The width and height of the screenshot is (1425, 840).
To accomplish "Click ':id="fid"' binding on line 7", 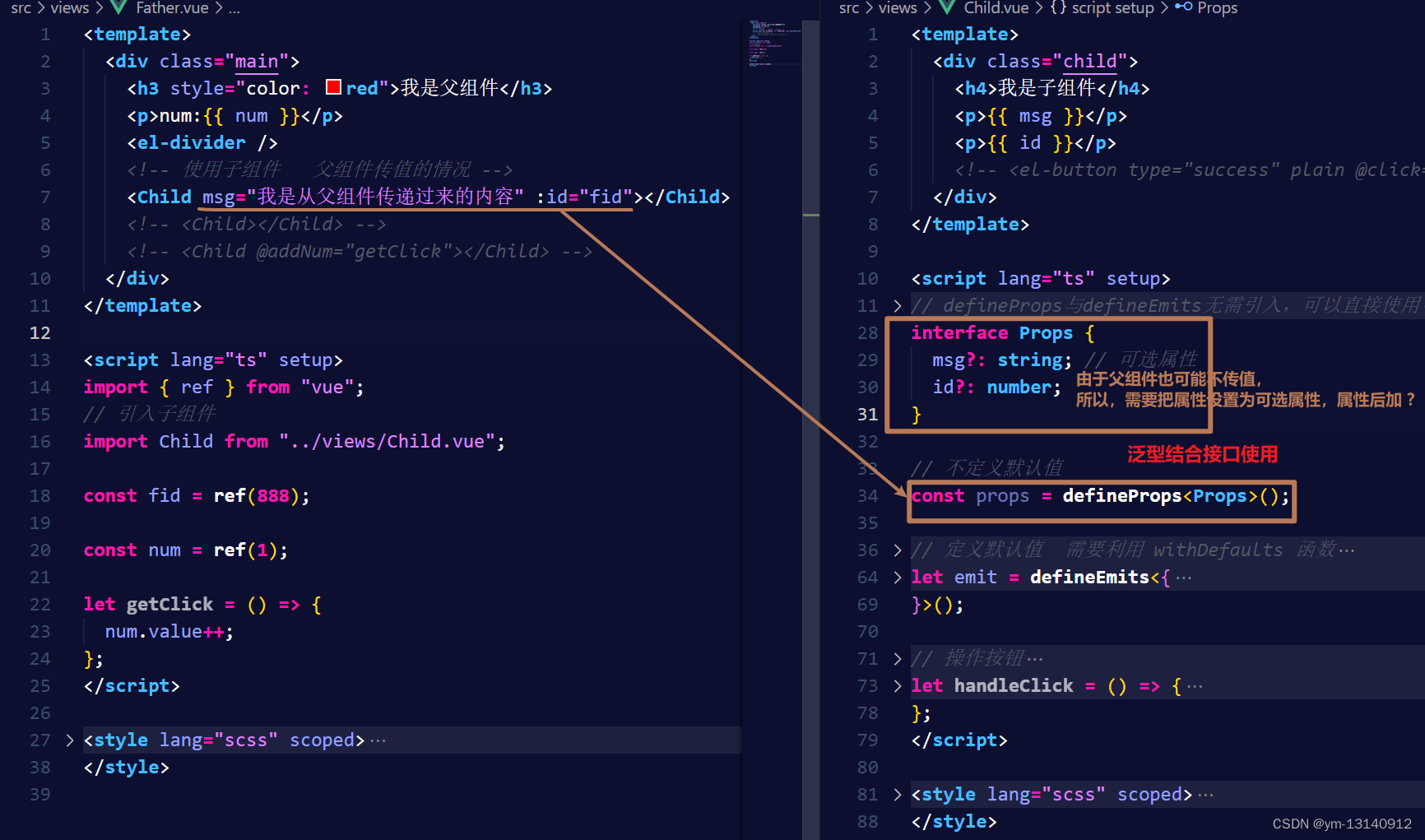I will [x=584, y=197].
